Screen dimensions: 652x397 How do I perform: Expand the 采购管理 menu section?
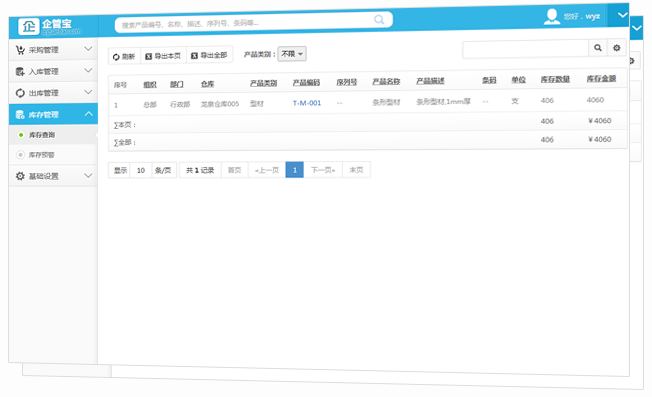tap(53, 49)
